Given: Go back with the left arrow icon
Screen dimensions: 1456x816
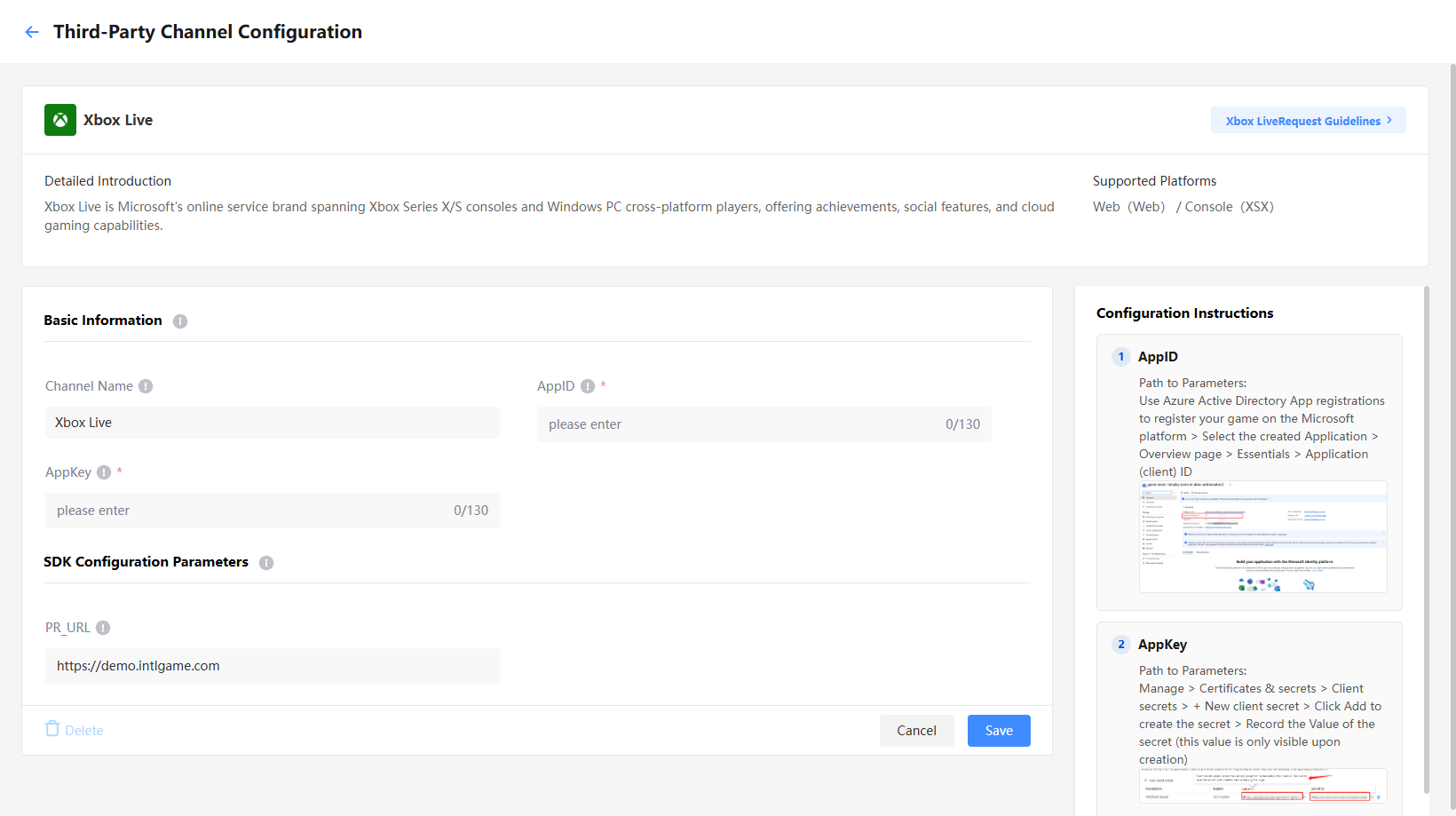Looking at the screenshot, I should [x=32, y=32].
